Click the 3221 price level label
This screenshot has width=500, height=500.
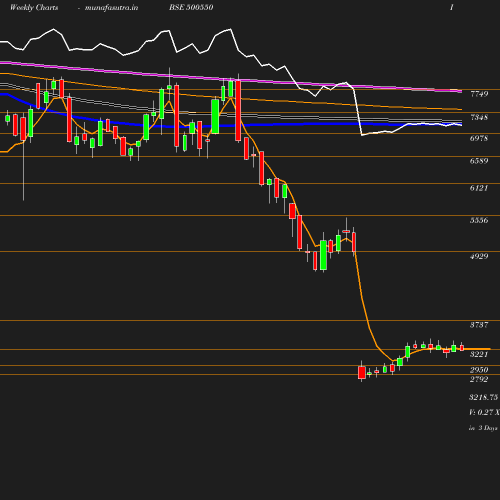point(479,354)
